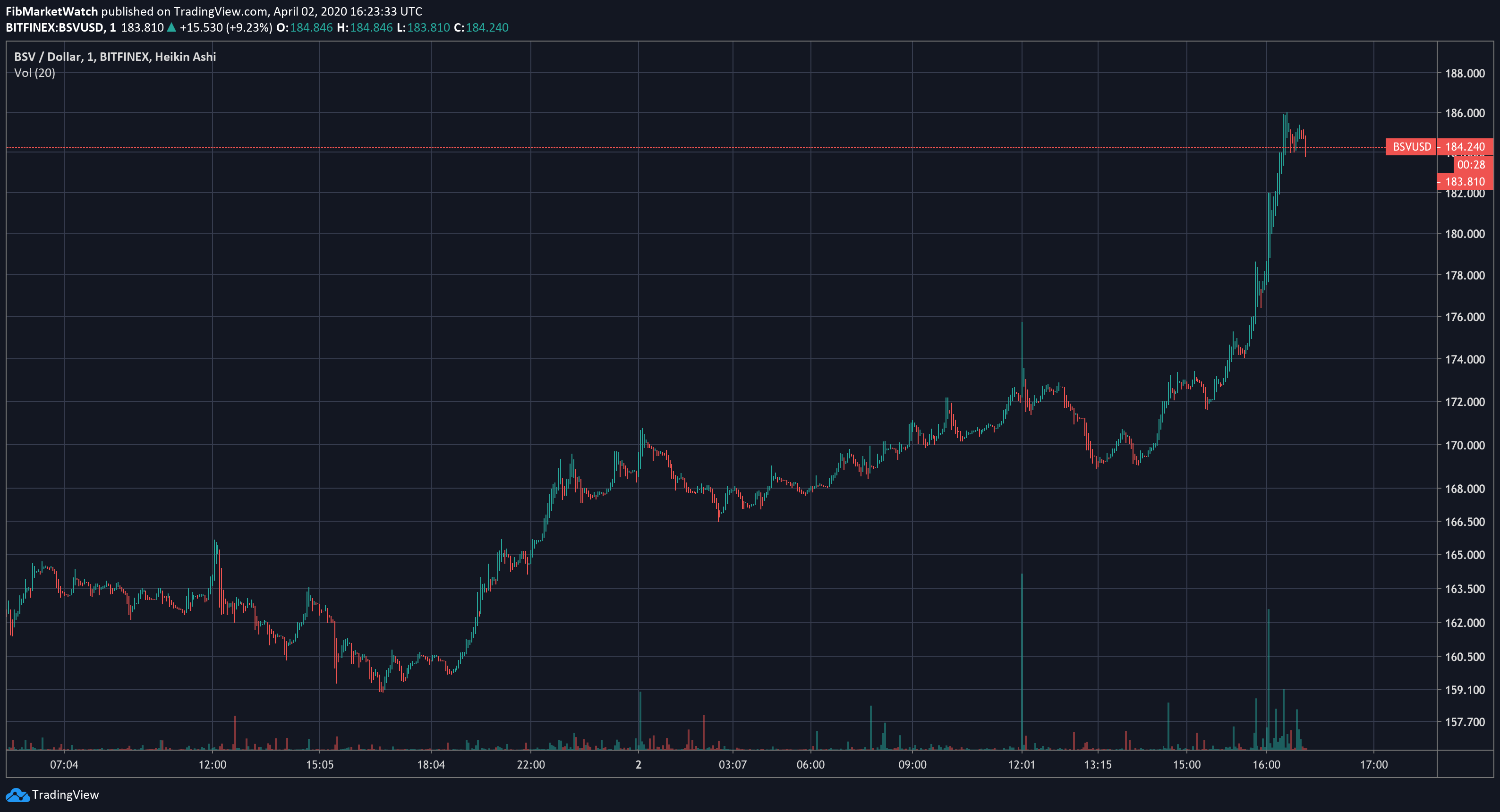Click the 09:00 time axis label
The width and height of the screenshot is (1500, 812).
click(912, 765)
